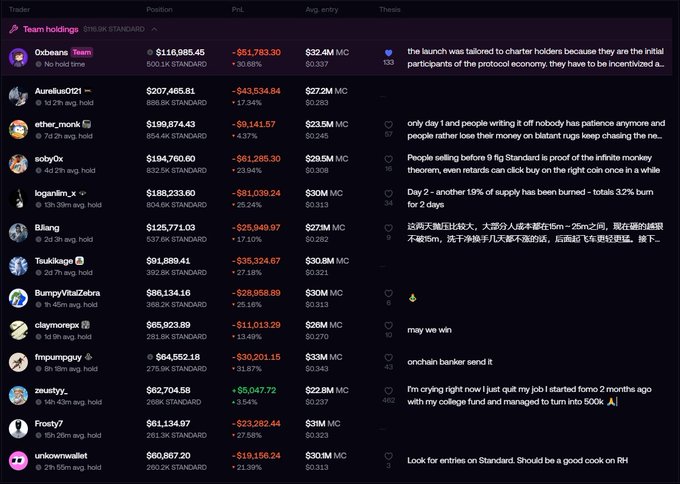Open BJiang avatar
Image resolution: width=680 pixels, height=484 pixels.
(18, 233)
